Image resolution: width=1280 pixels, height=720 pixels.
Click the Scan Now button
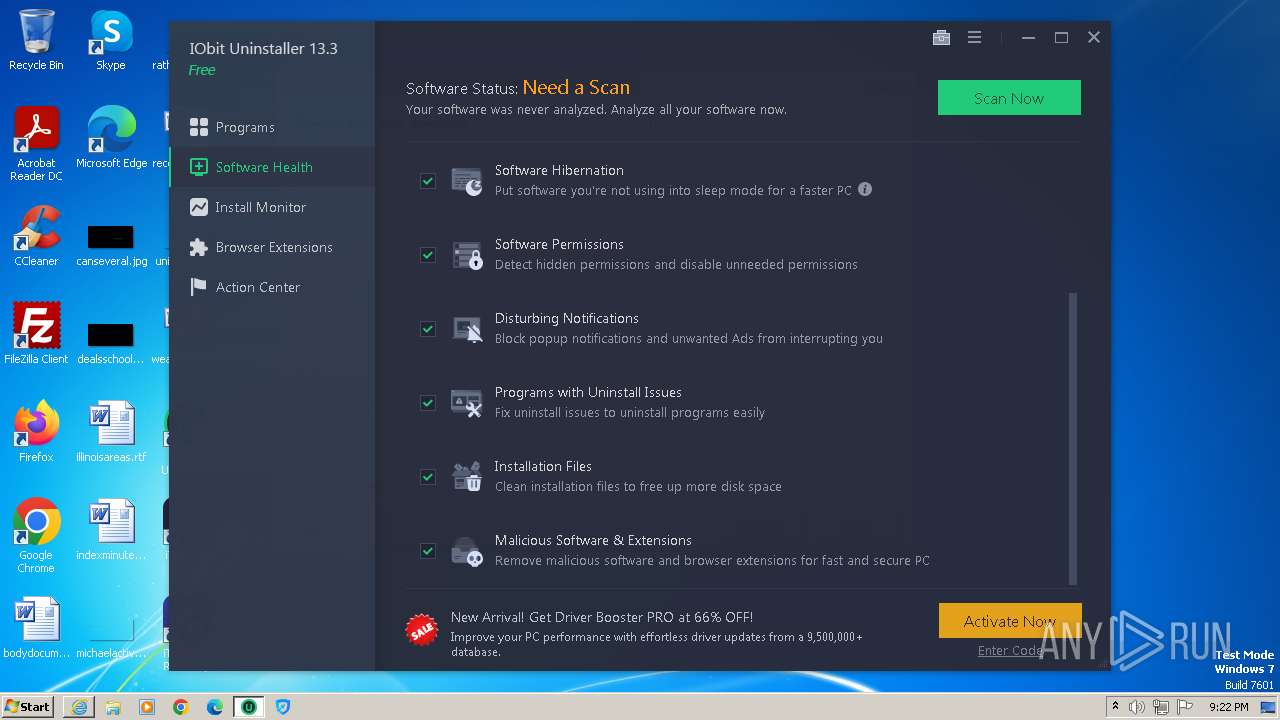coord(1009,98)
